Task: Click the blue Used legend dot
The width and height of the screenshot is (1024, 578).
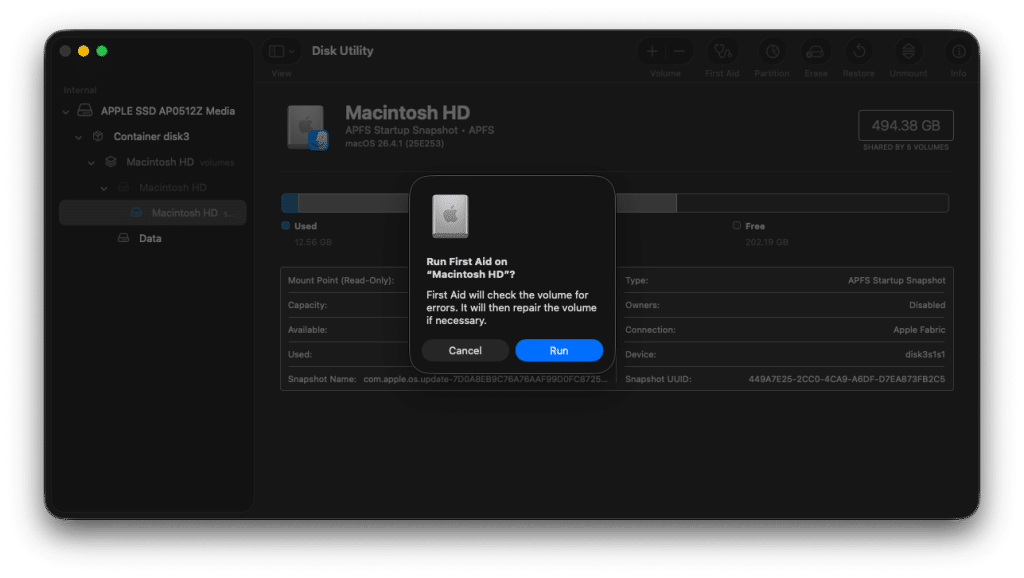Action: click(x=285, y=225)
